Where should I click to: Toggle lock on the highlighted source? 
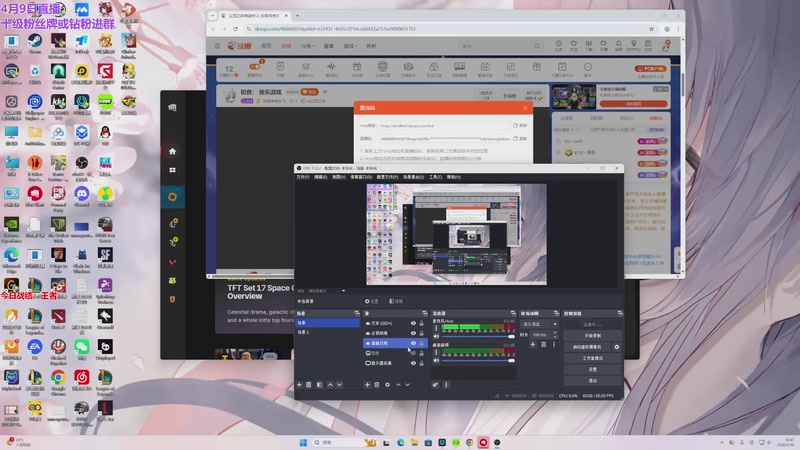click(421, 343)
